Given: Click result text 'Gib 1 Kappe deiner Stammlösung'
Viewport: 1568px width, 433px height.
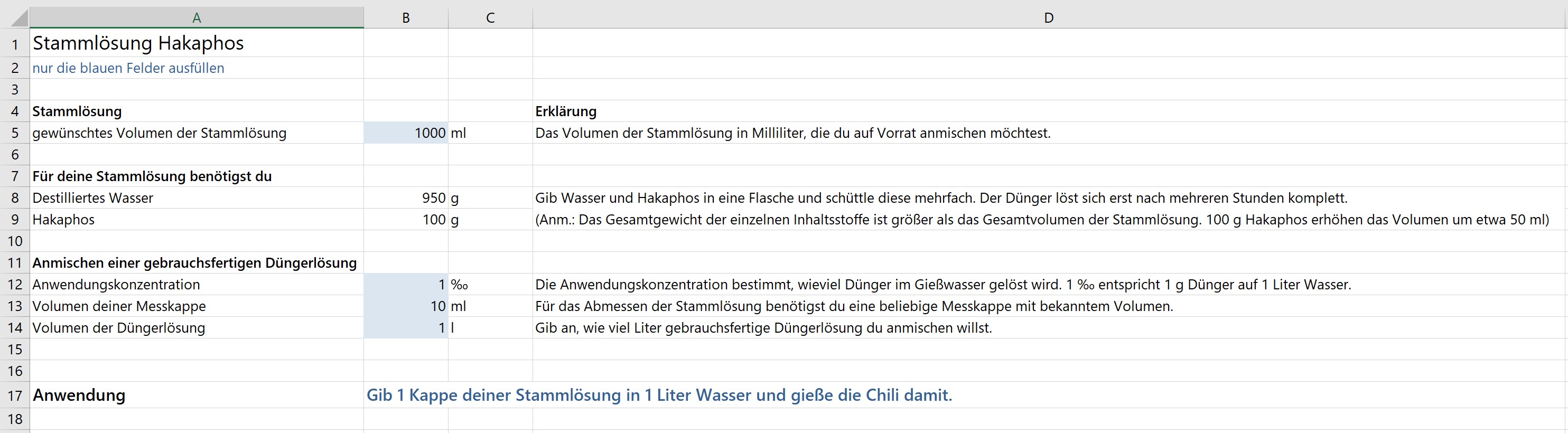Looking at the screenshot, I should [x=659, y=396].
